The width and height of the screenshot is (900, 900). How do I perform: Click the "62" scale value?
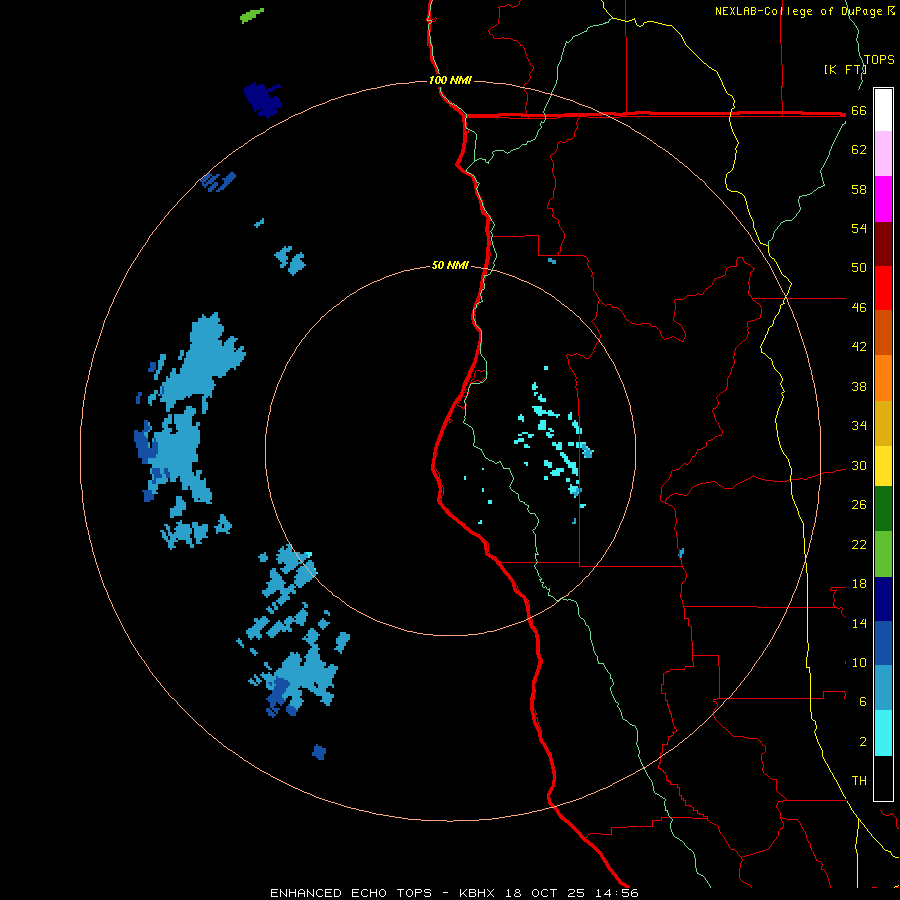point(859,149)
